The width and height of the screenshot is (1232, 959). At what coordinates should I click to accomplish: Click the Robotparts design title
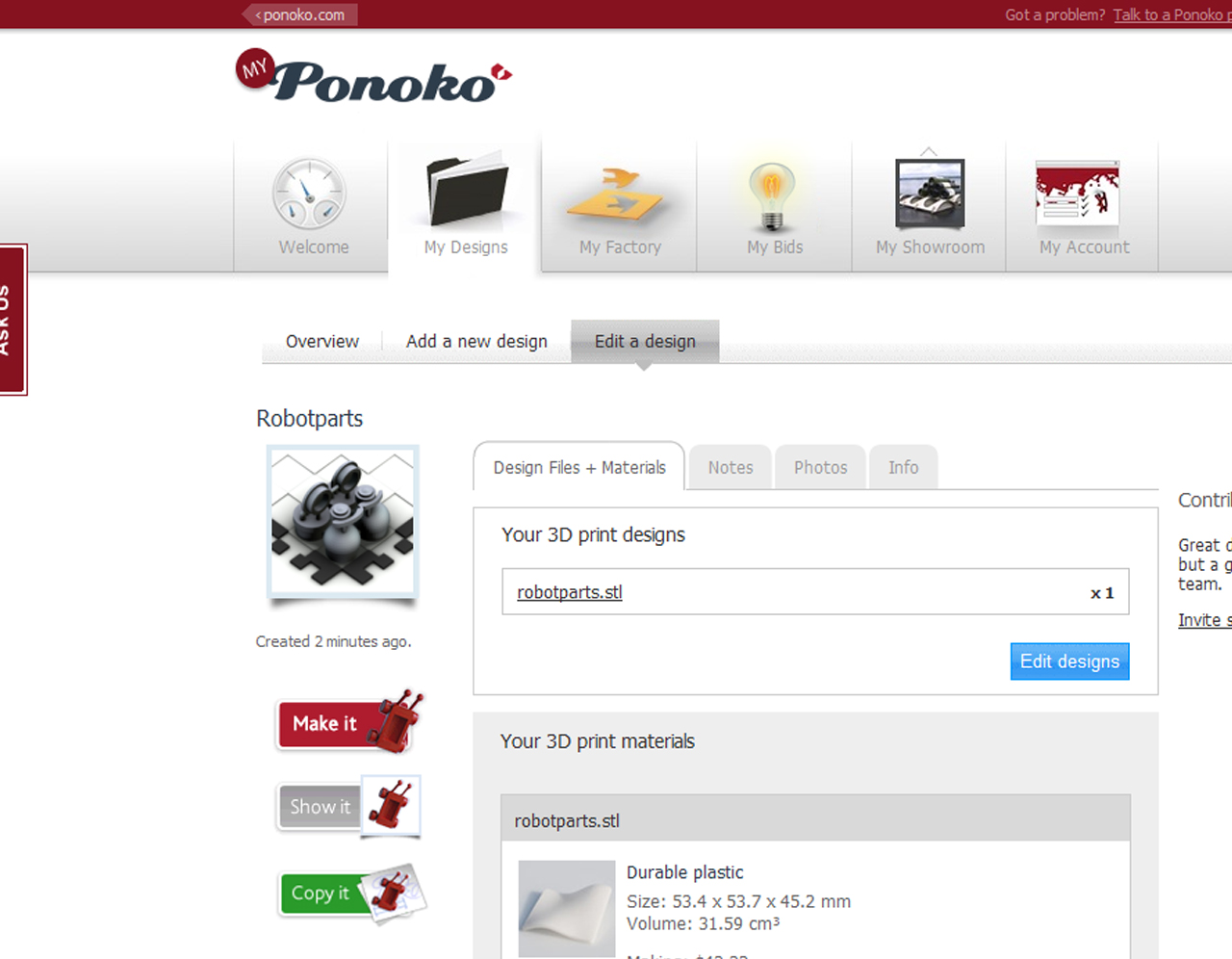(x=309, y=419)
